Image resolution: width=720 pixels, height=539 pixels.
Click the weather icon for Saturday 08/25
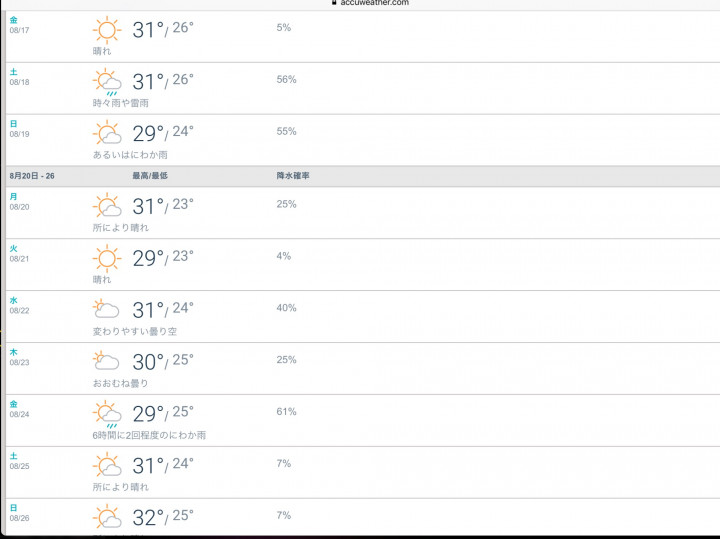coord(107,466)
